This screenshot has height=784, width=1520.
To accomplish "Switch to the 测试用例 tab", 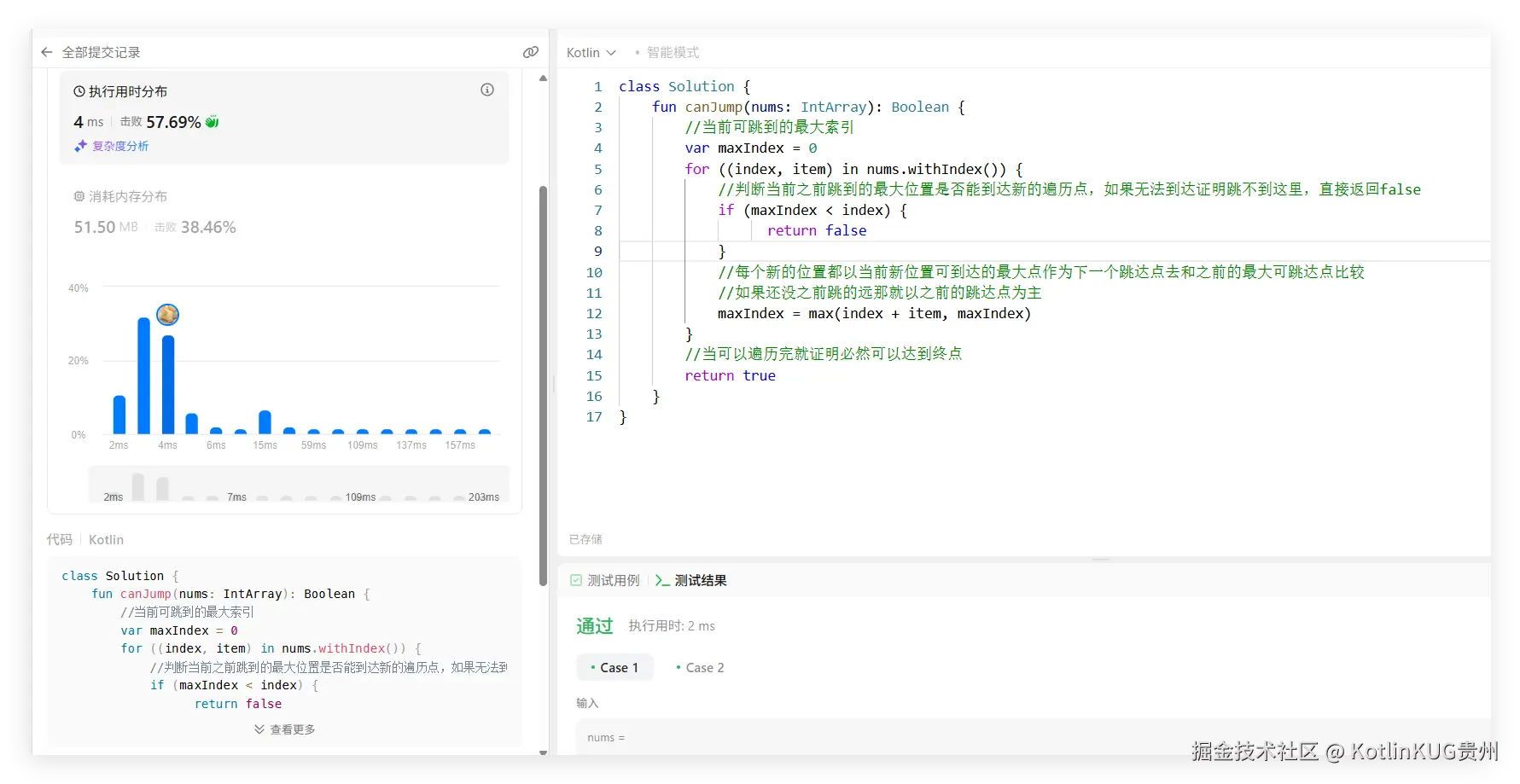I will [x=612, y=579].
